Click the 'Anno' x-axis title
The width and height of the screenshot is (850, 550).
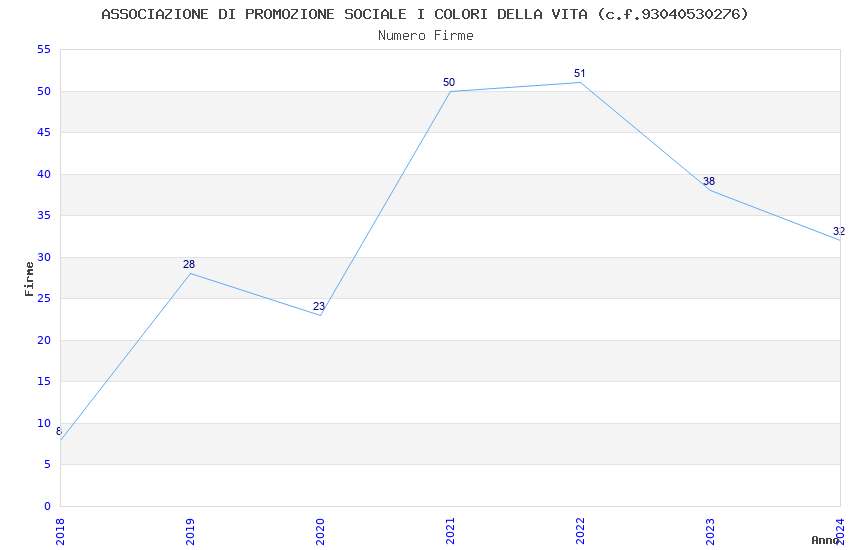tap(825, 540)
